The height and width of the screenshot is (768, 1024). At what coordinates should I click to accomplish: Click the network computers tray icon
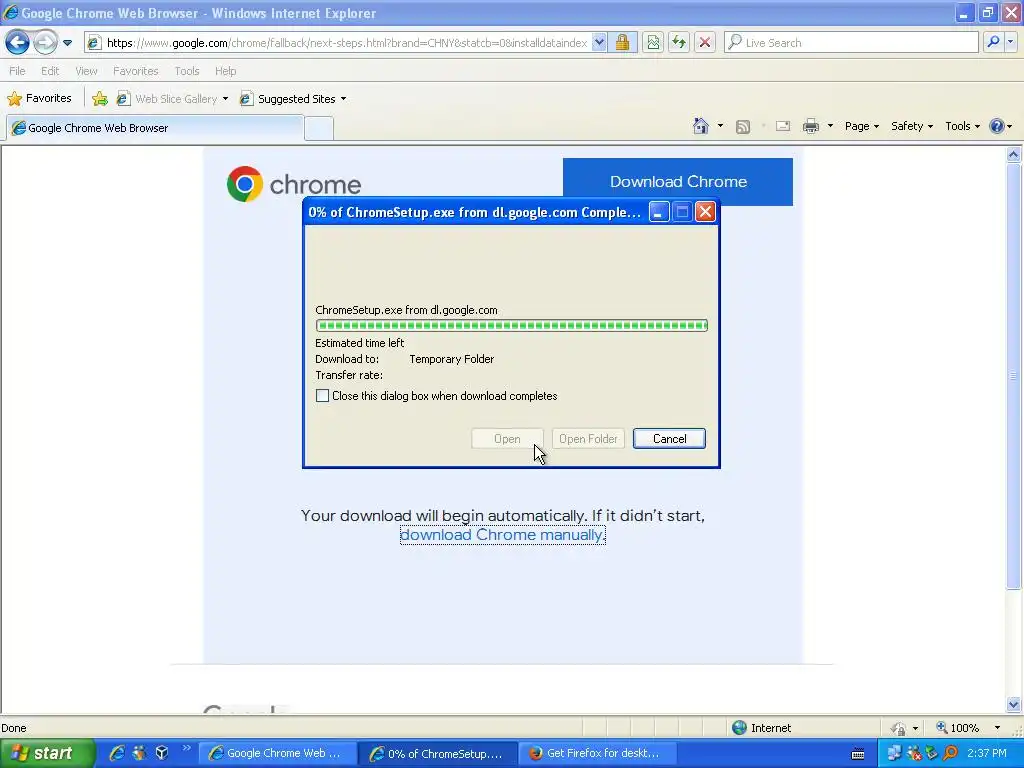click(x=894, y=753)
